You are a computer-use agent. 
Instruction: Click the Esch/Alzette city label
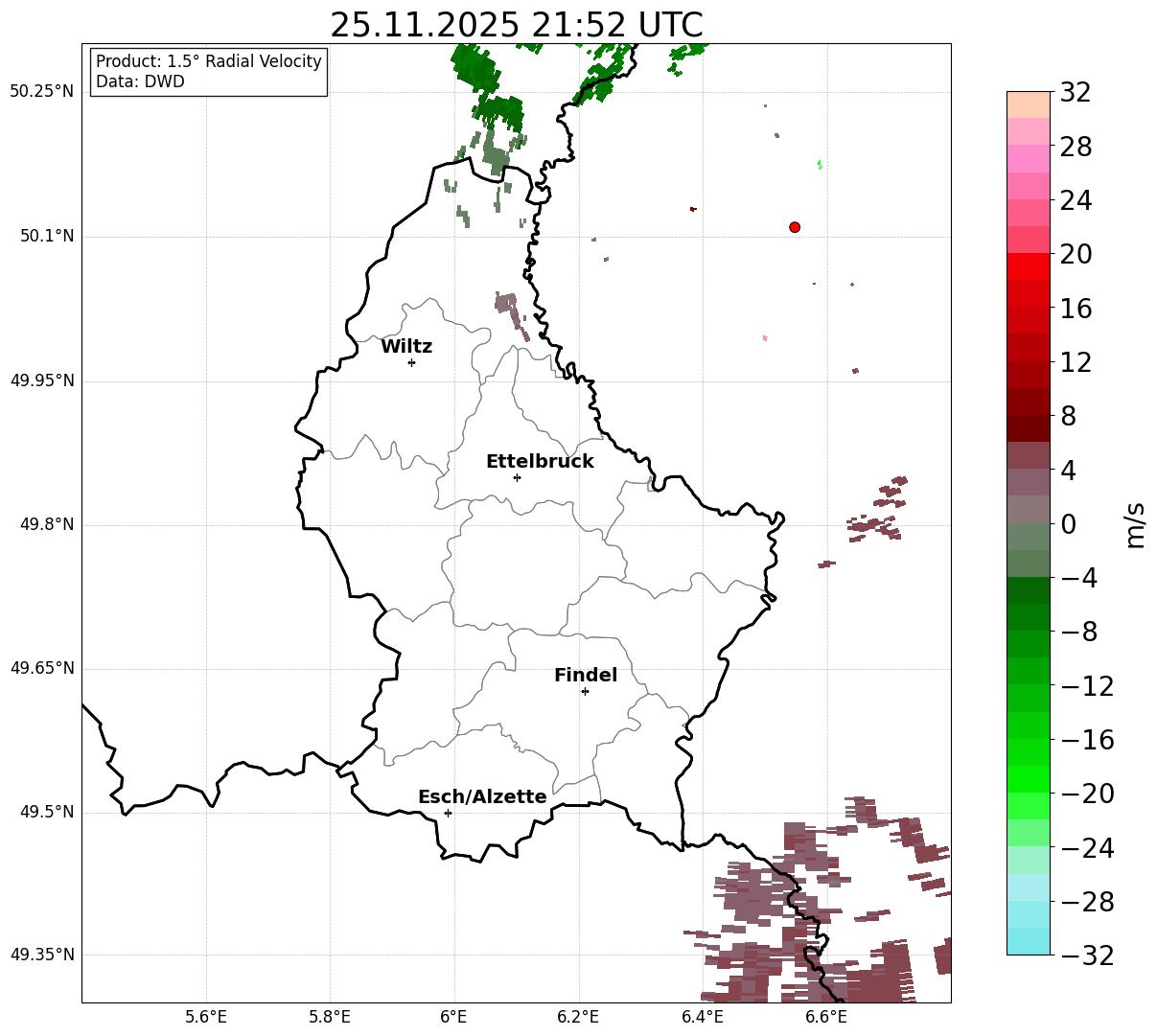[482, 797]
